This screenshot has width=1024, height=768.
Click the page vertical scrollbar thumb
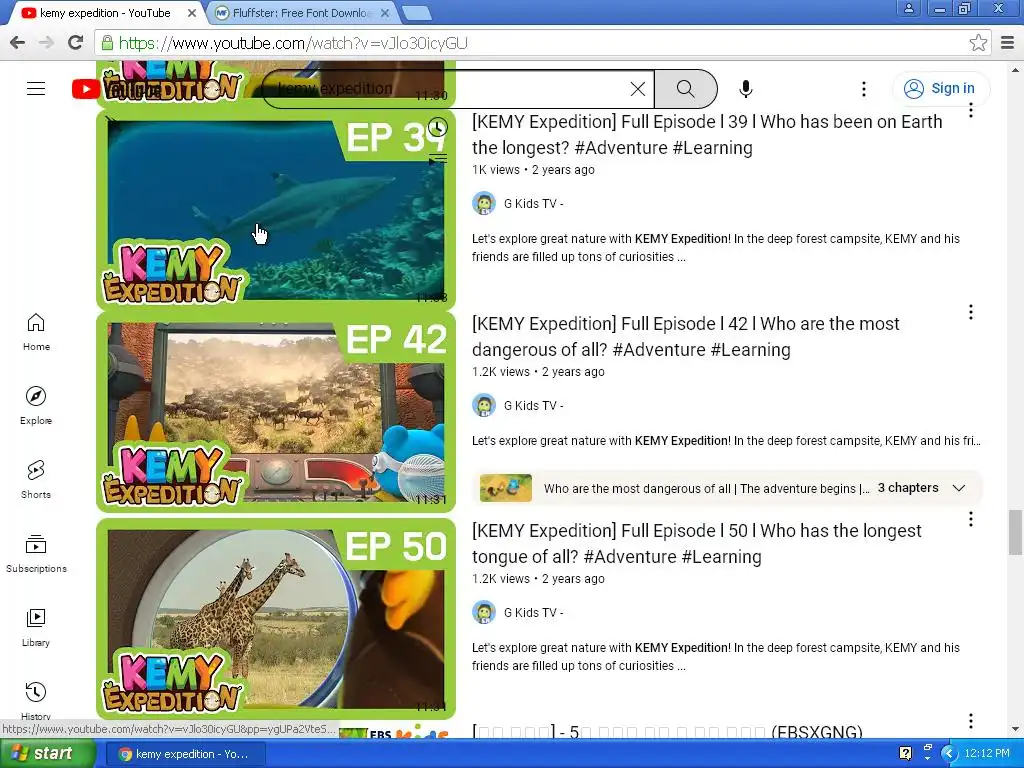[x=1015, y=532]
